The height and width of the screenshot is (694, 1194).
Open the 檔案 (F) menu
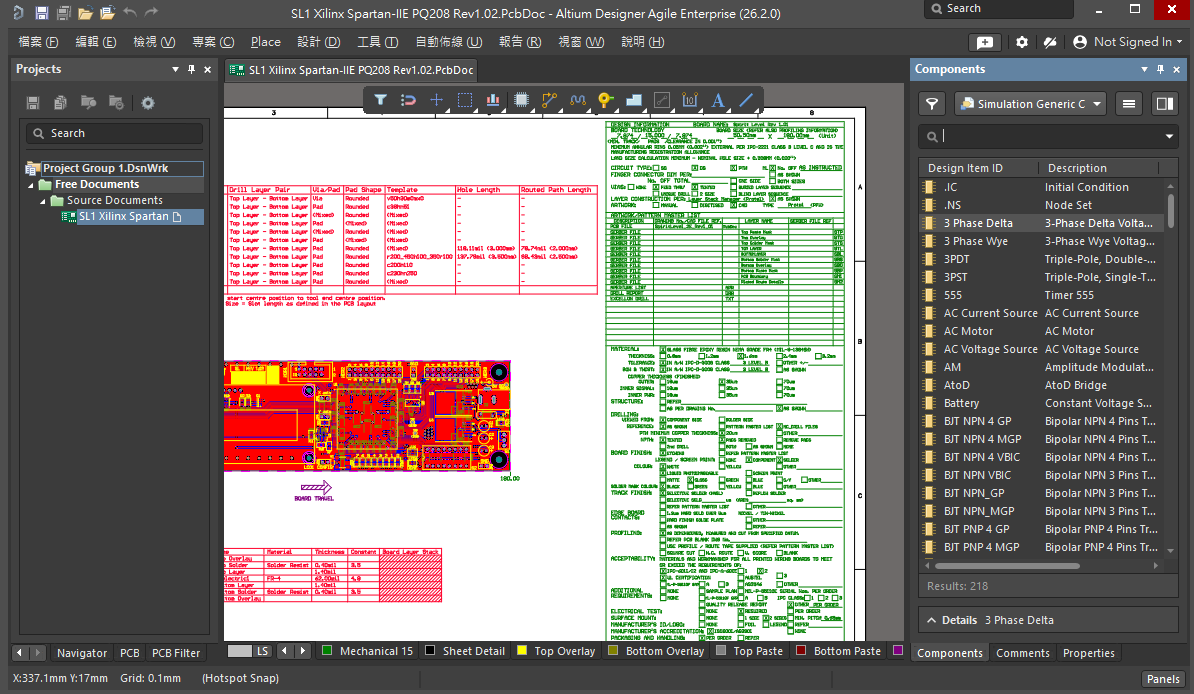(x=38, y=42)
